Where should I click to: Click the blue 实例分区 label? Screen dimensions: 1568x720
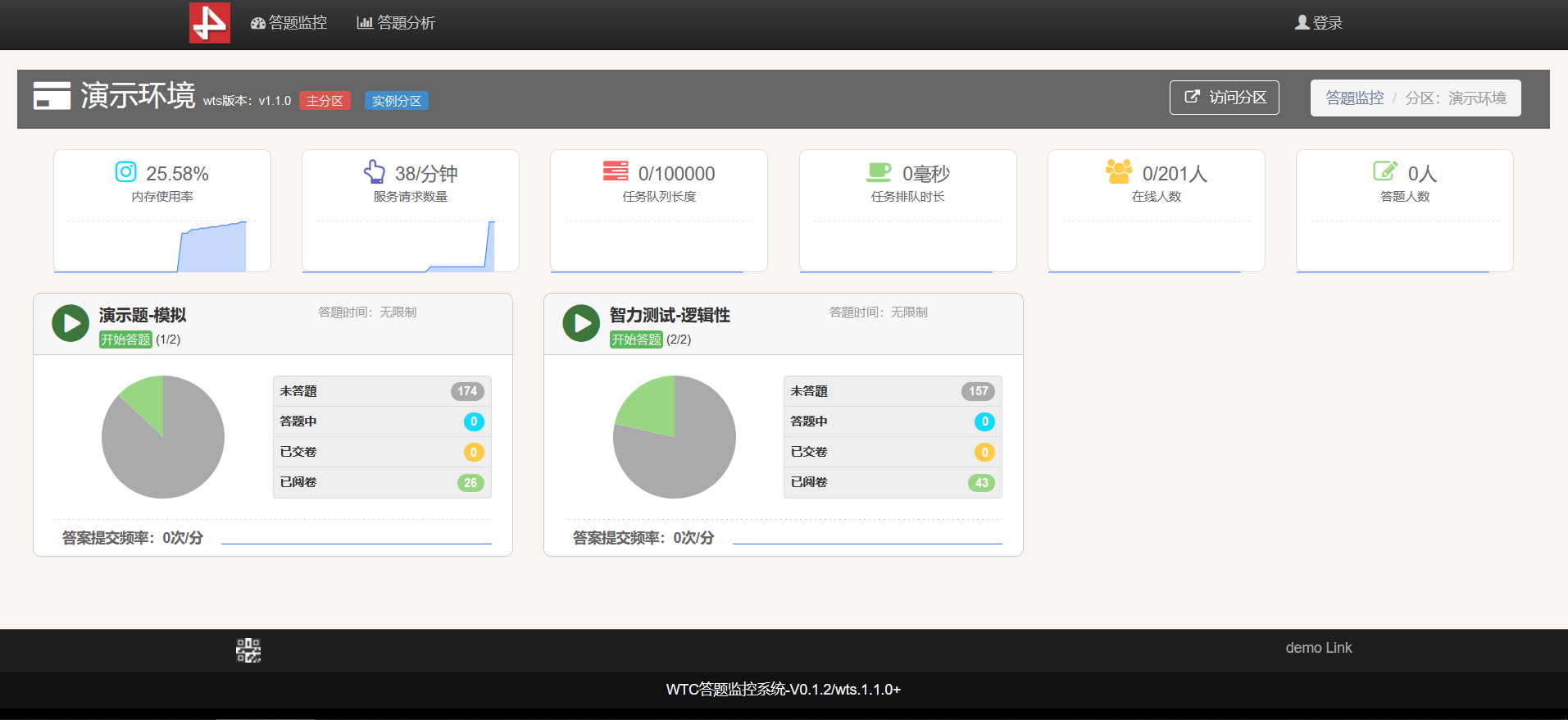point(397,101)
